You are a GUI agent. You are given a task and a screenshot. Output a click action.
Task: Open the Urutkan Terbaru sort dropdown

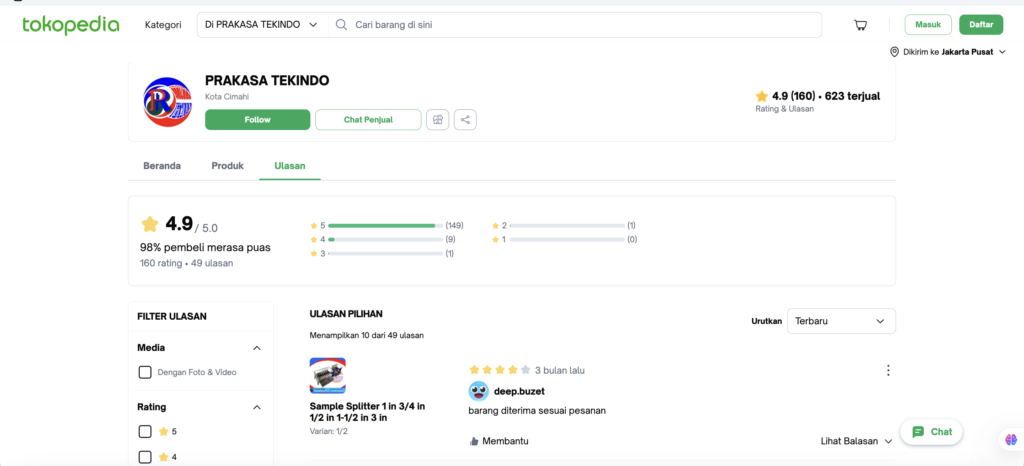tap(841, 321)
